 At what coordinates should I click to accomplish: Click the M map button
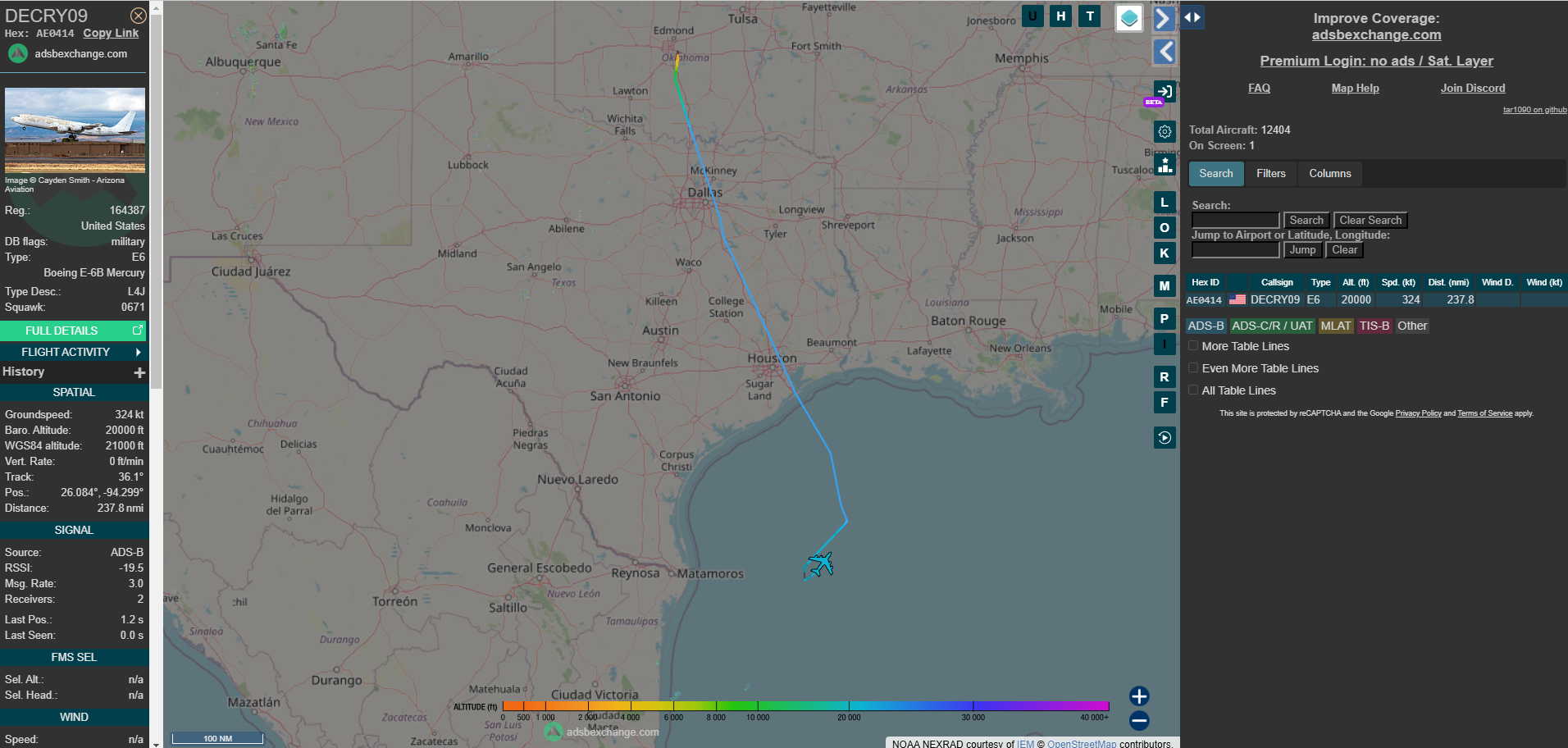click(x=1165, y=285)
